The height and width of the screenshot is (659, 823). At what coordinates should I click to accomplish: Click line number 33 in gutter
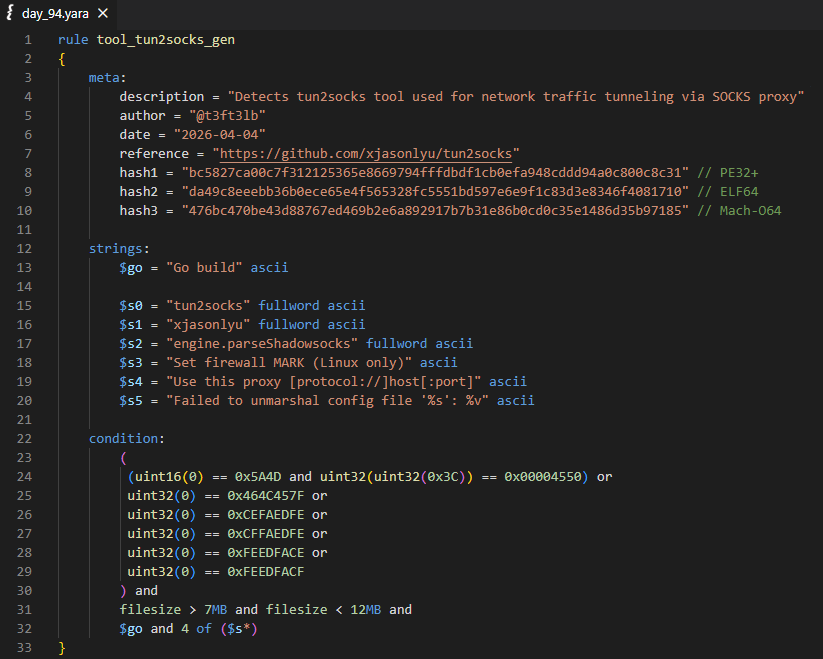(x=24, y=647)
